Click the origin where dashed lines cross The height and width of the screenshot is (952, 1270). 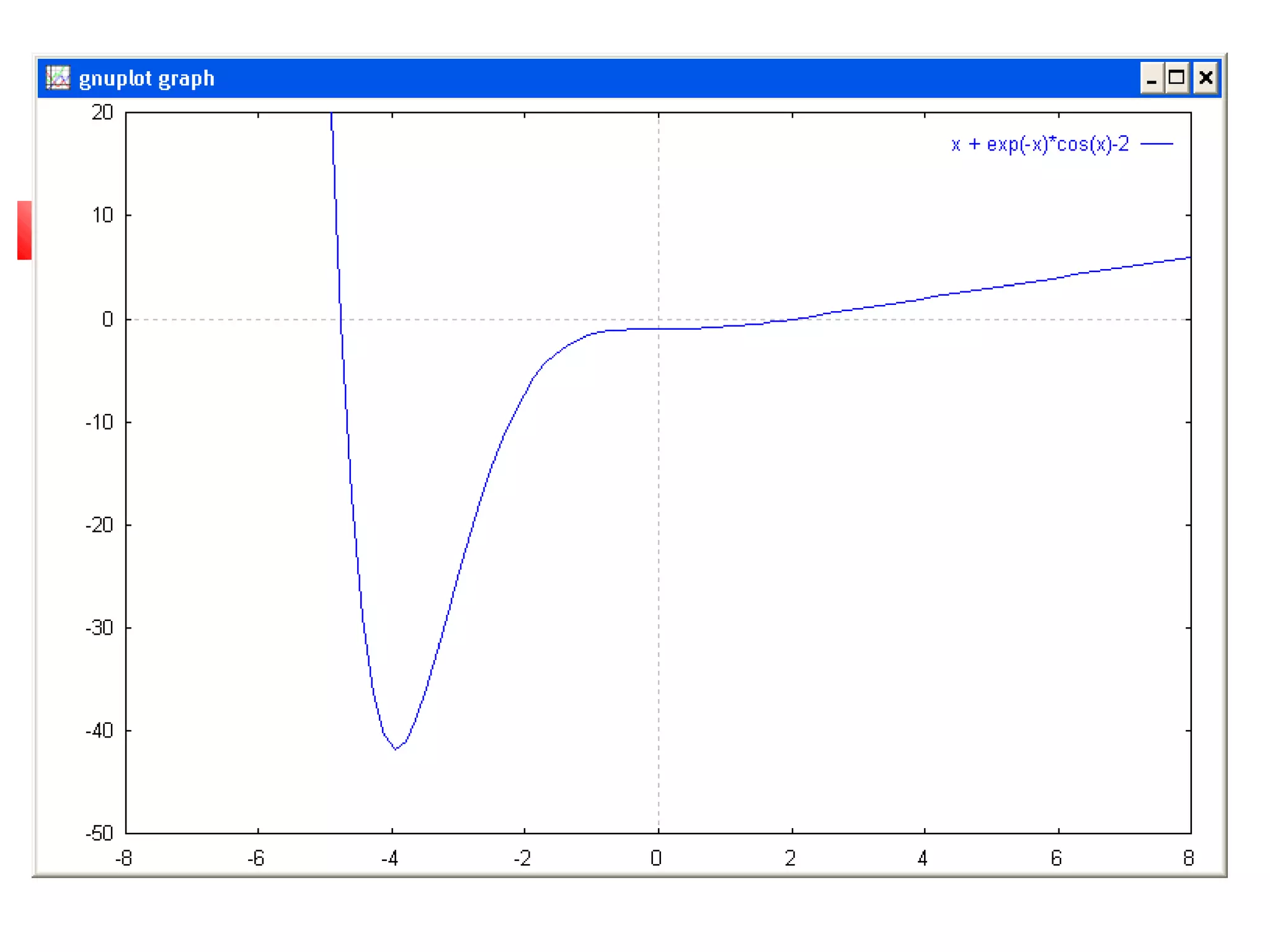coord(659,320)
